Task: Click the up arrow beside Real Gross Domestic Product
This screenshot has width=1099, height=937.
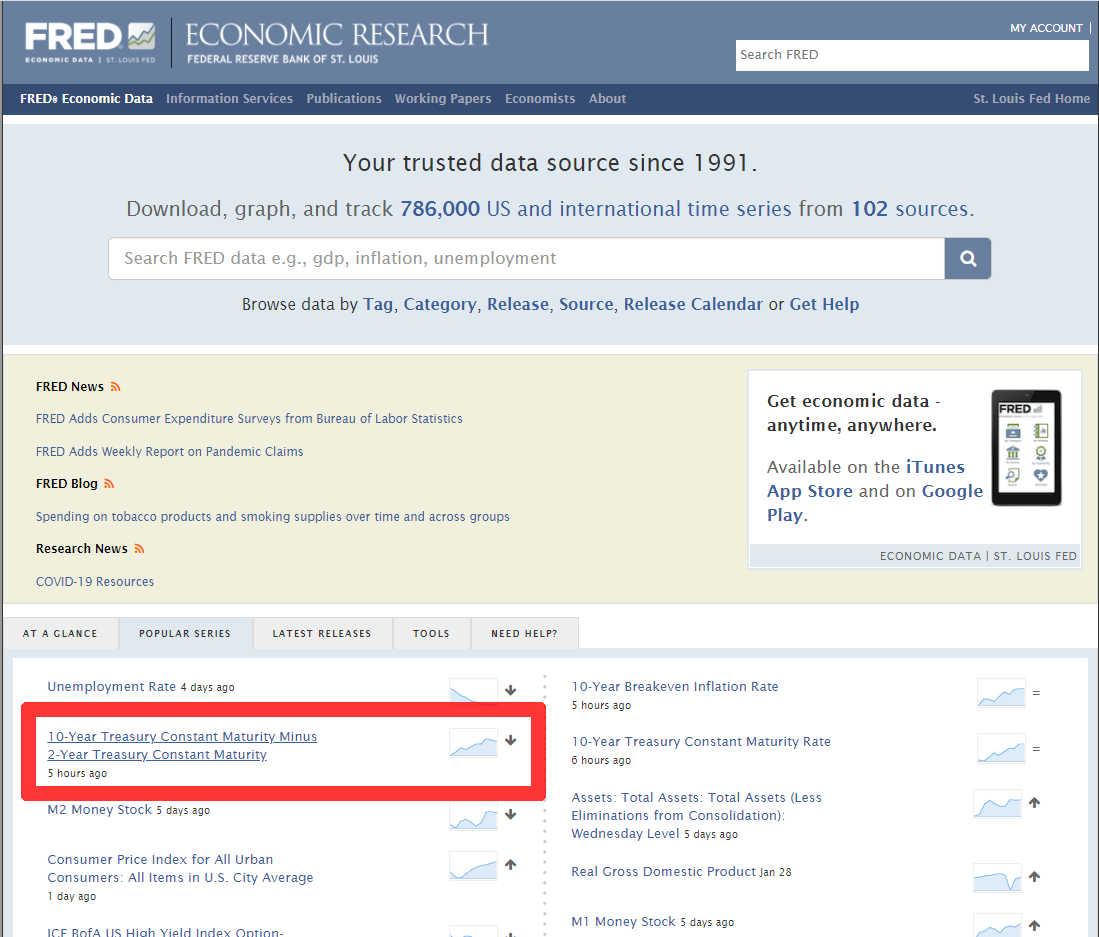Action: pos(1035,877)
